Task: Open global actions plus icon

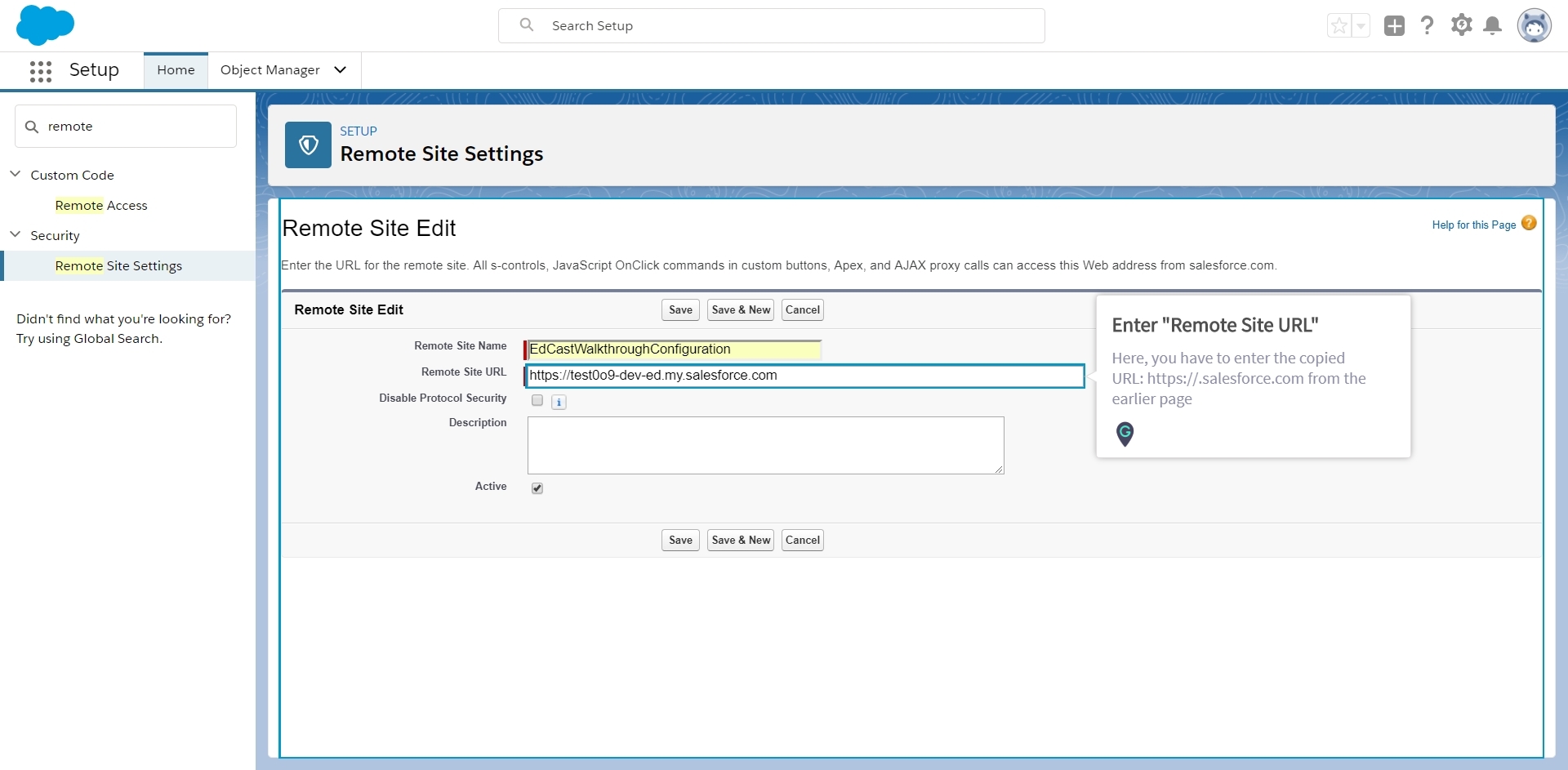Action: (1394, 26)
